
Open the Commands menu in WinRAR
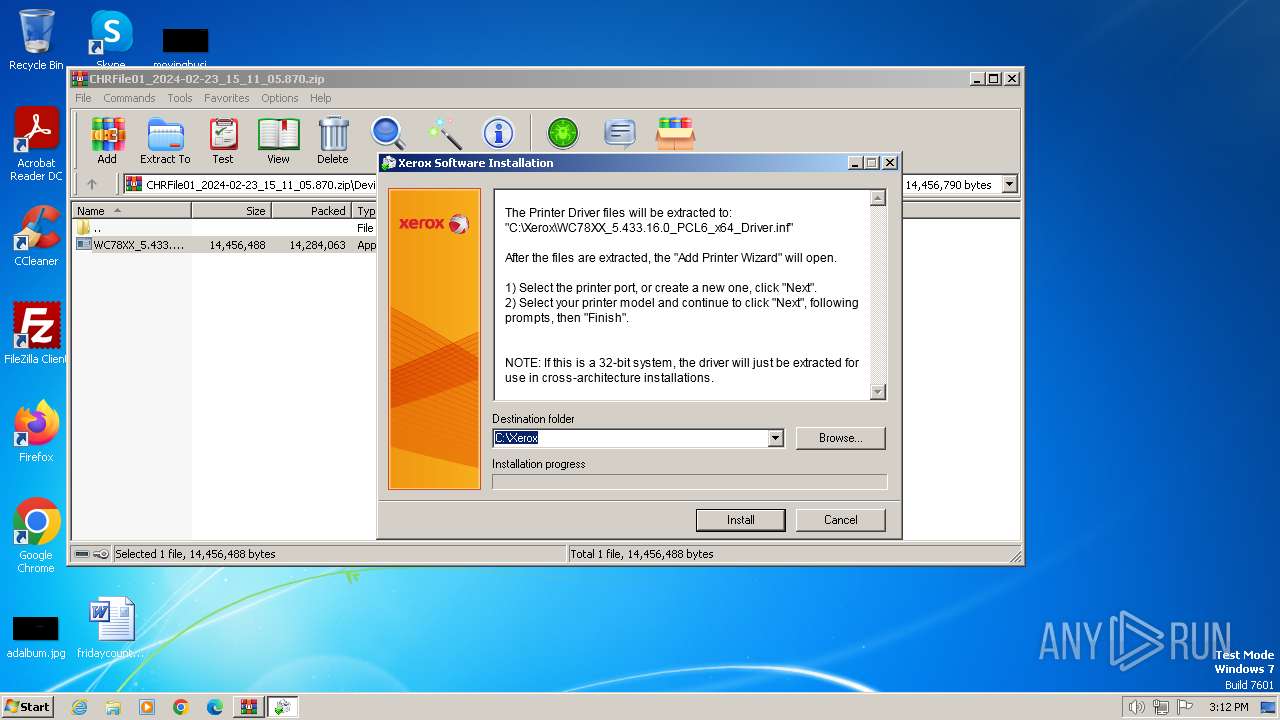click(x=129, y=98)
